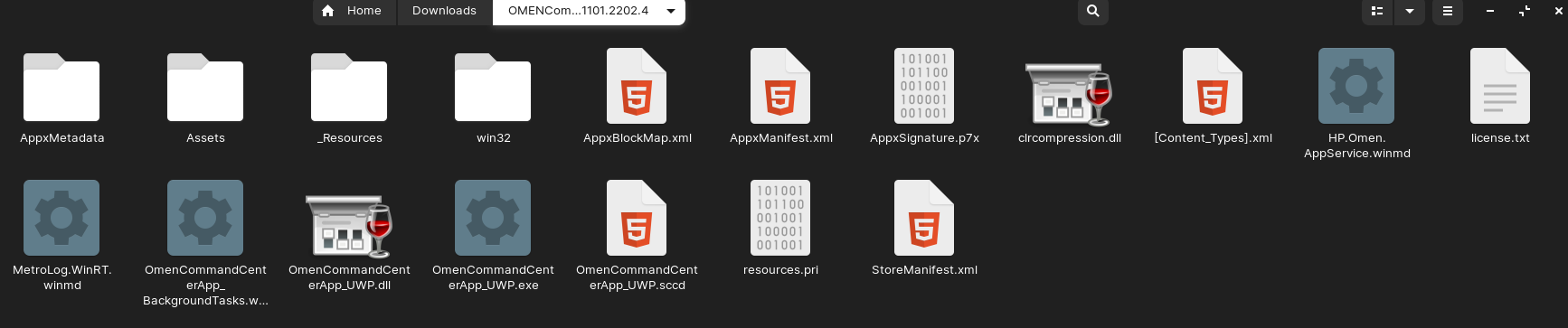This screenshot has width=1568, height=328.
Task: Toggle list or grid view button
Action: pyautogui.click(x=1377, y=11)
